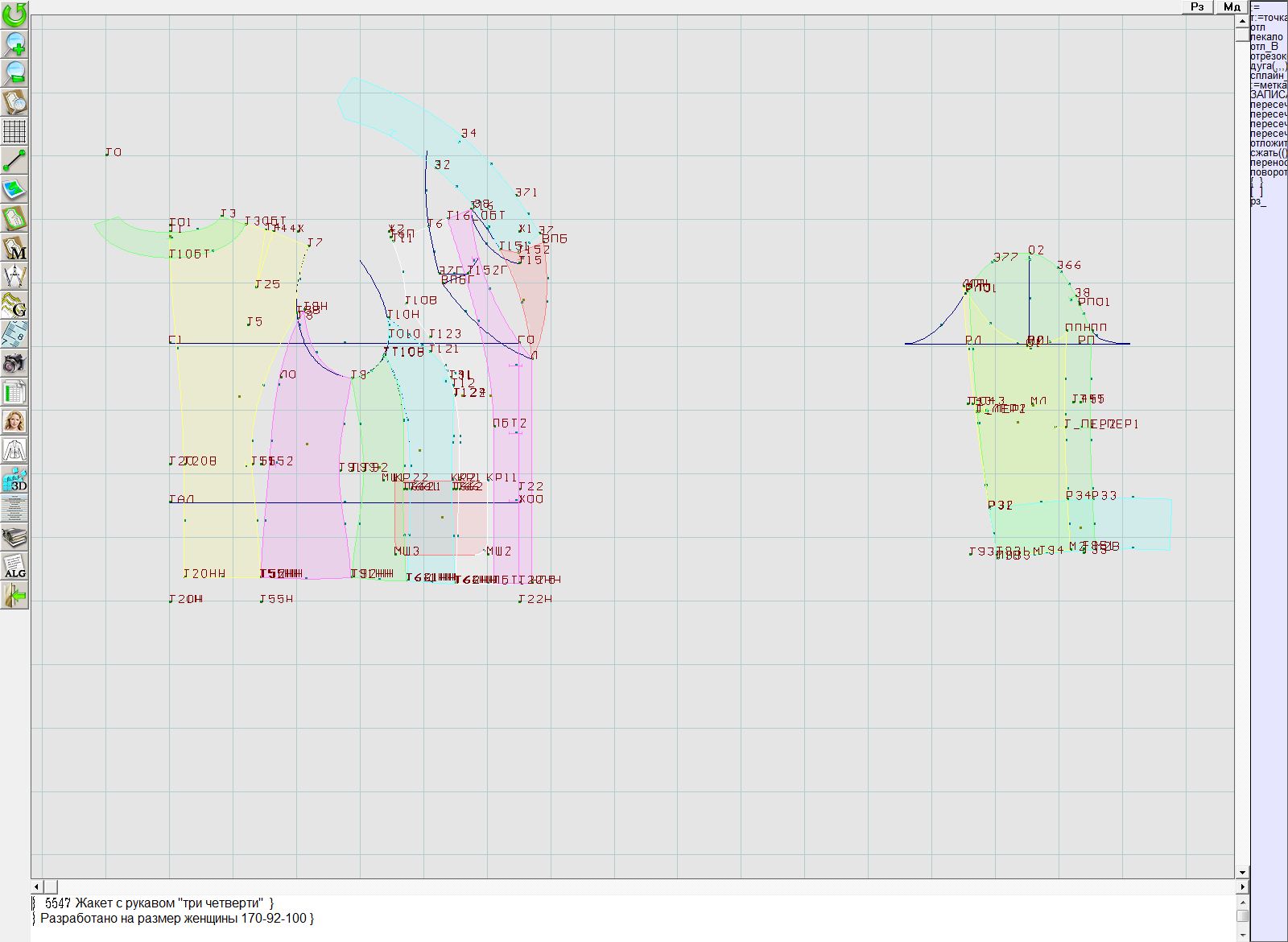The height and width of the screenshot is (942, 1288).
Task: Zoom out with the magnifier minus icon
Action: (14, 72)
